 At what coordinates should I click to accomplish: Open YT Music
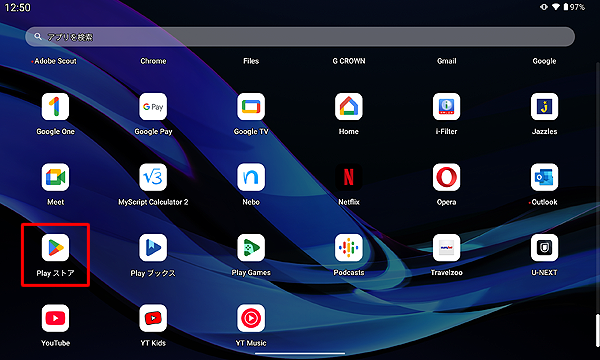pos(251,318)
